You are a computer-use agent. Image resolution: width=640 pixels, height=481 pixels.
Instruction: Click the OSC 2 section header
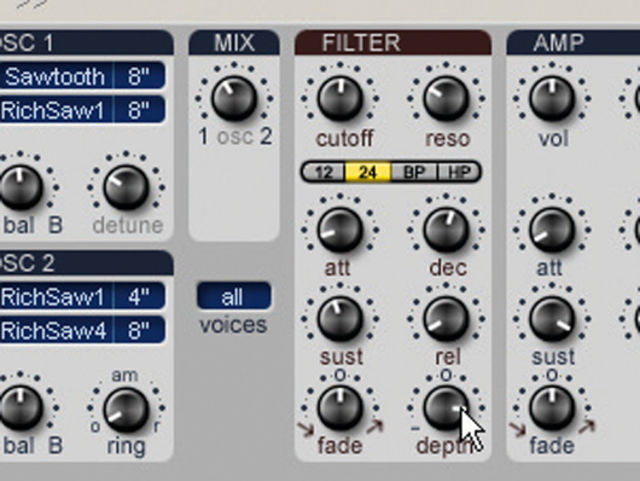(x=87, y=263)
